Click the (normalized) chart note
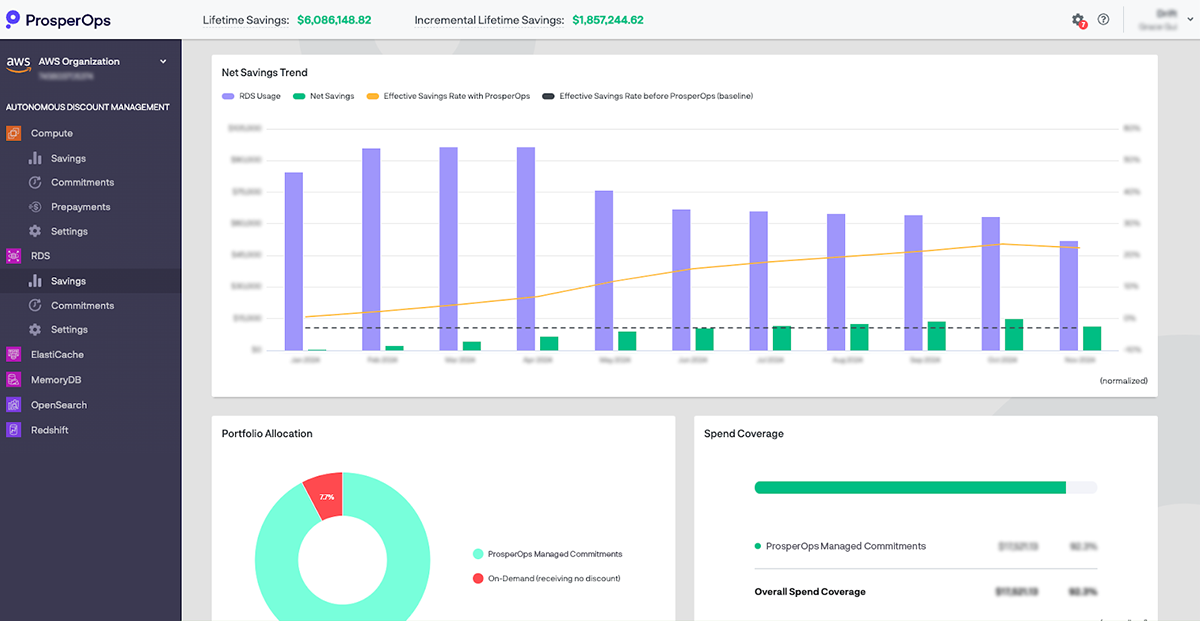The image size is (1200, 621). 1124,381
